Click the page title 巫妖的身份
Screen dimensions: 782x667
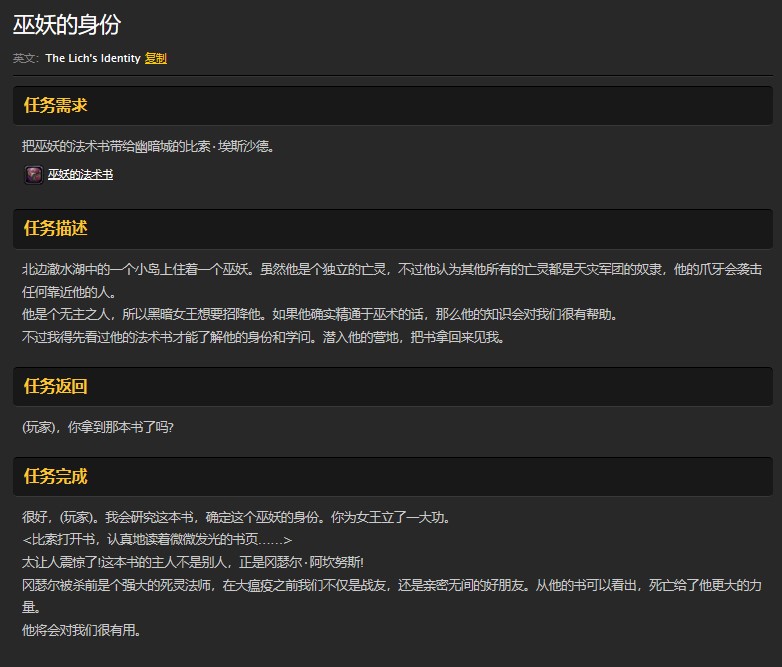[66, 25]
